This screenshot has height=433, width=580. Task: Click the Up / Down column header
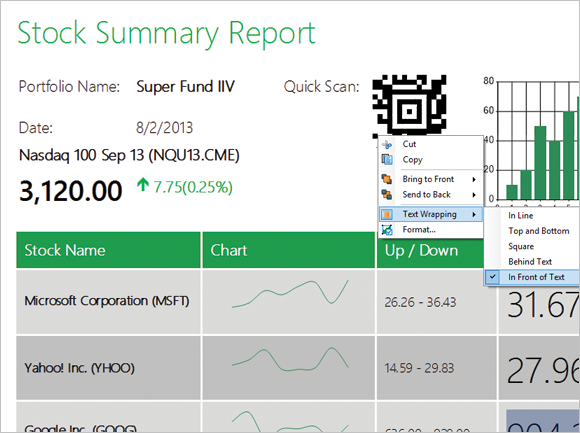[x=421, y=250]
